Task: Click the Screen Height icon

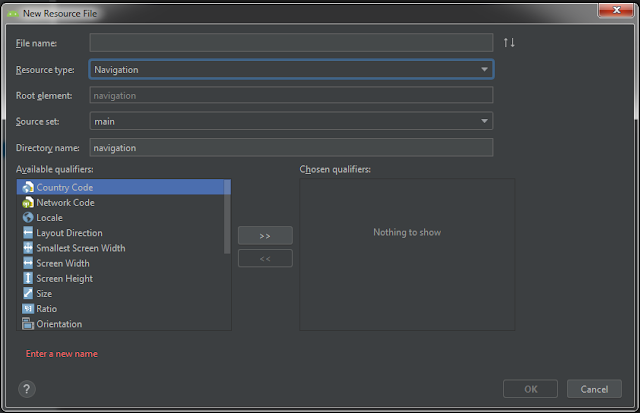Action: pos(28,278)
